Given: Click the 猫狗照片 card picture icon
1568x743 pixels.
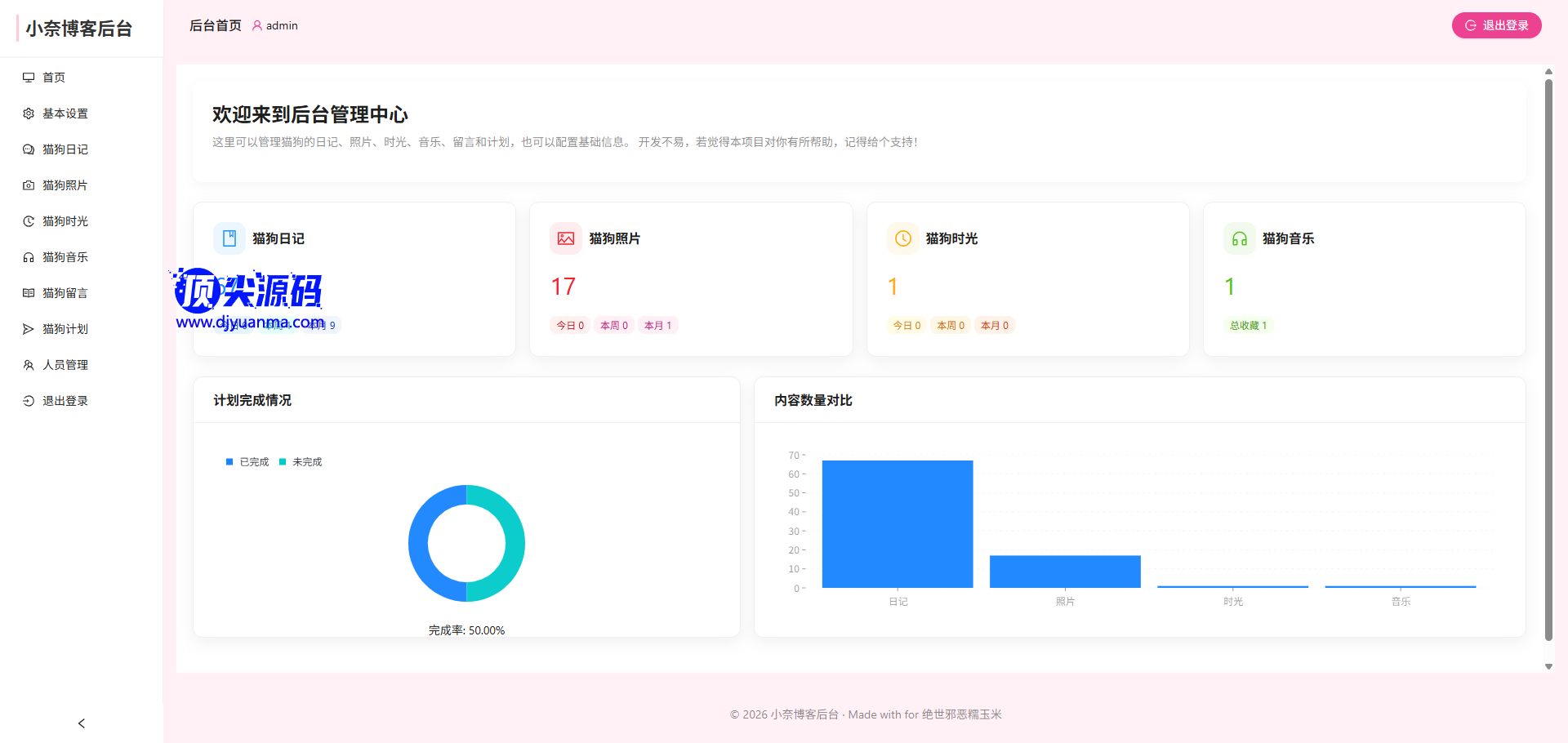Looking at the screenshot, I should point(566,238).
